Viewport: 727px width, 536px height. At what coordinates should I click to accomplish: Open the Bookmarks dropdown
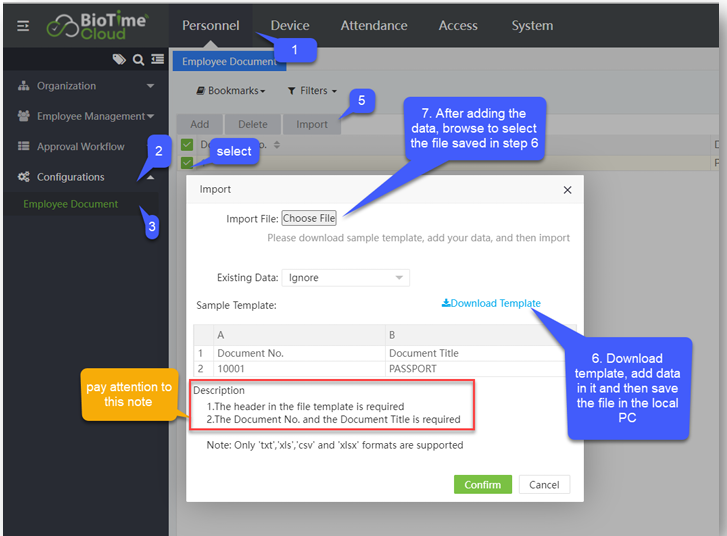231,91
